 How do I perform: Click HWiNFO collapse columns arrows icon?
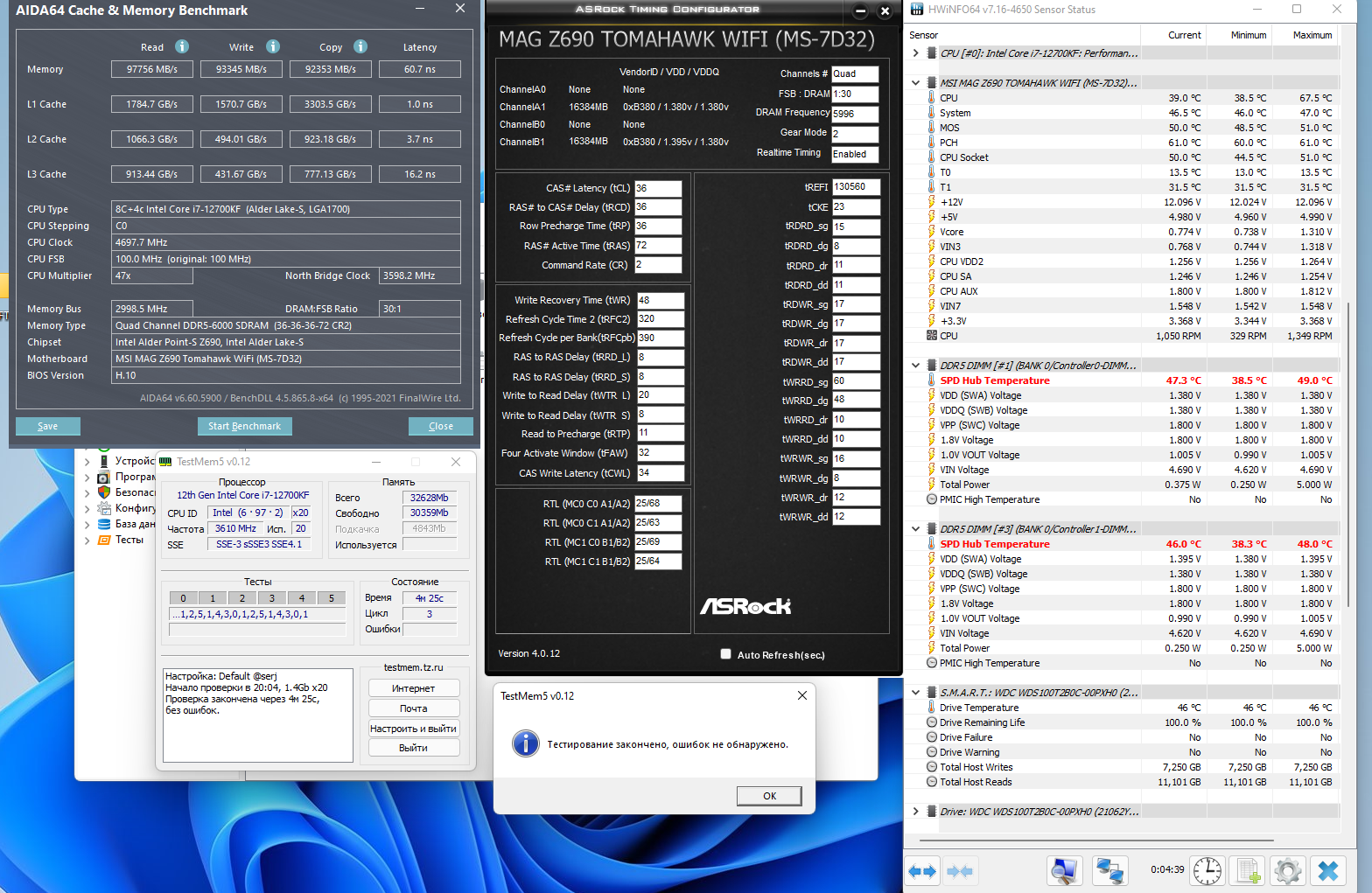pyautogui.click(x=960, y=871)
